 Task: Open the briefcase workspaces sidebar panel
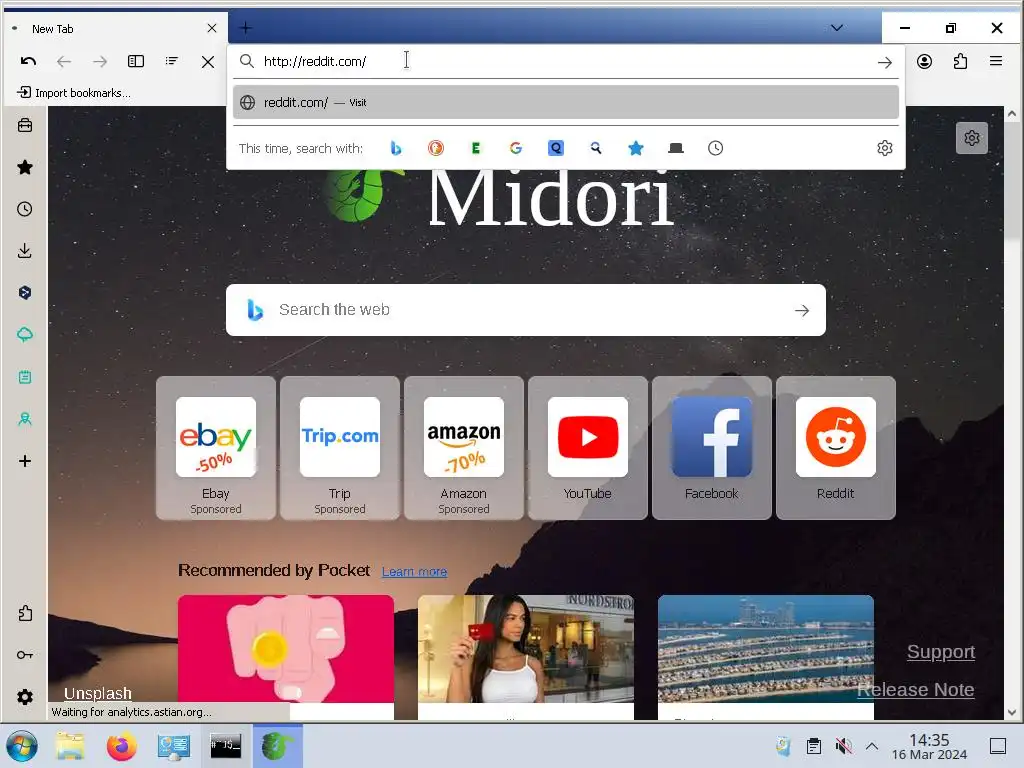coord(25,125)
